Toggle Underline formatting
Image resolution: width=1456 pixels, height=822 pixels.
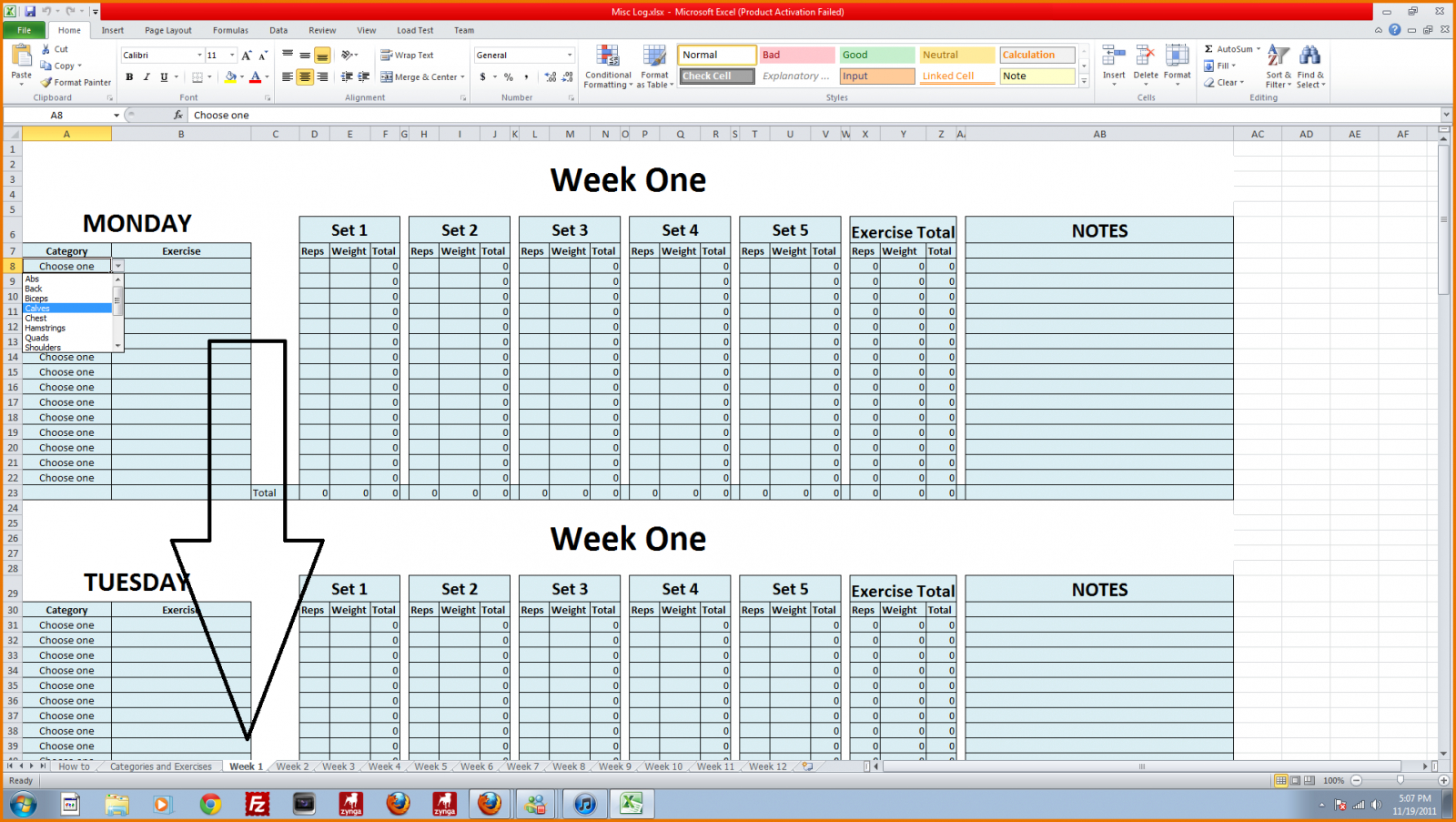pyautogui.click(x=164, y=77)
